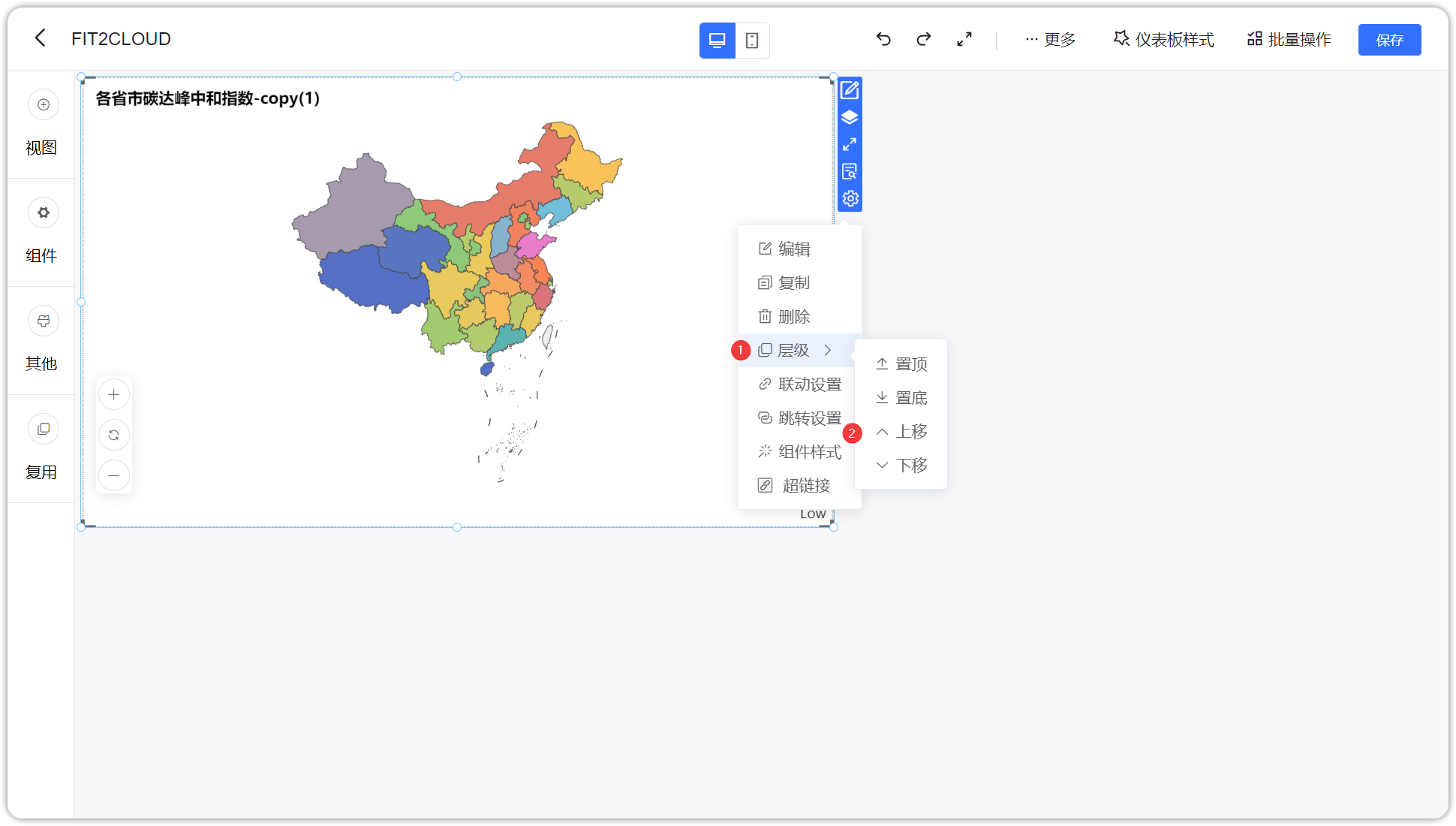The image size is (1456, 826).
Task: Click the FIT2CLOUD dashboard name
Action: point(121,39)
